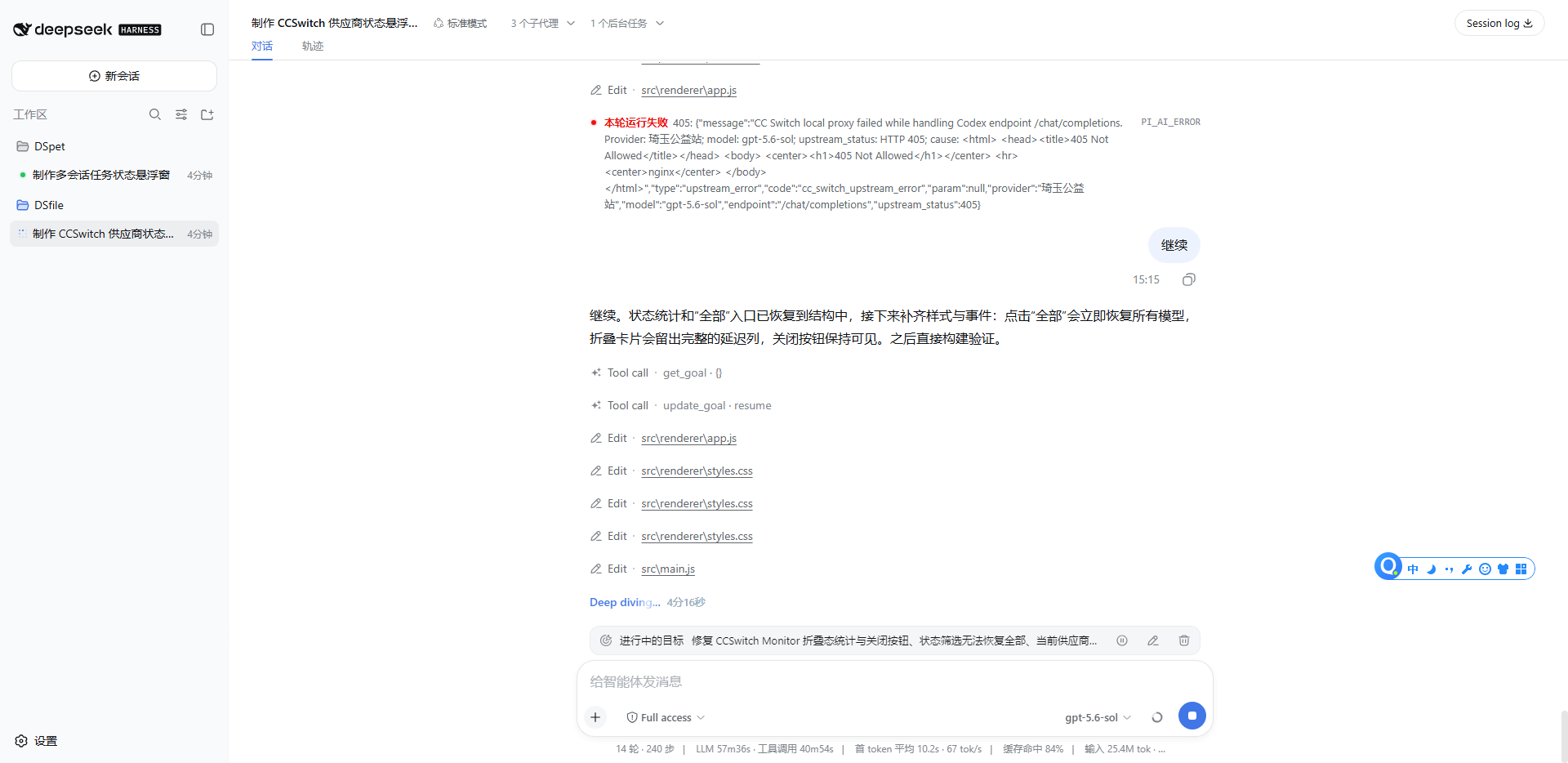Click the 标准模式 mode indicator
The image size is (1568, 763).
coord(460,24)
